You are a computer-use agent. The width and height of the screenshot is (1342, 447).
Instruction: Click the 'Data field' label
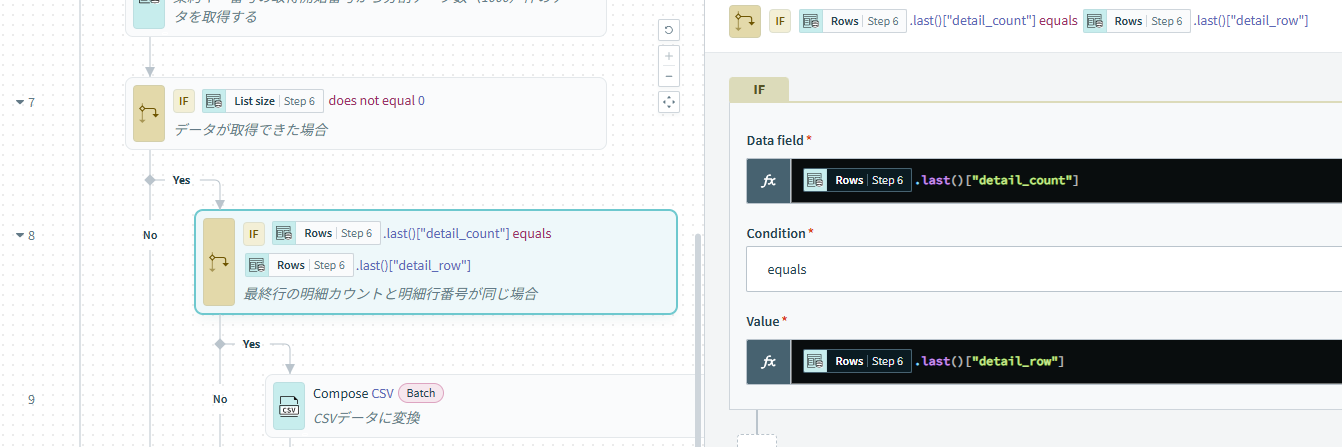coord(776,140)
